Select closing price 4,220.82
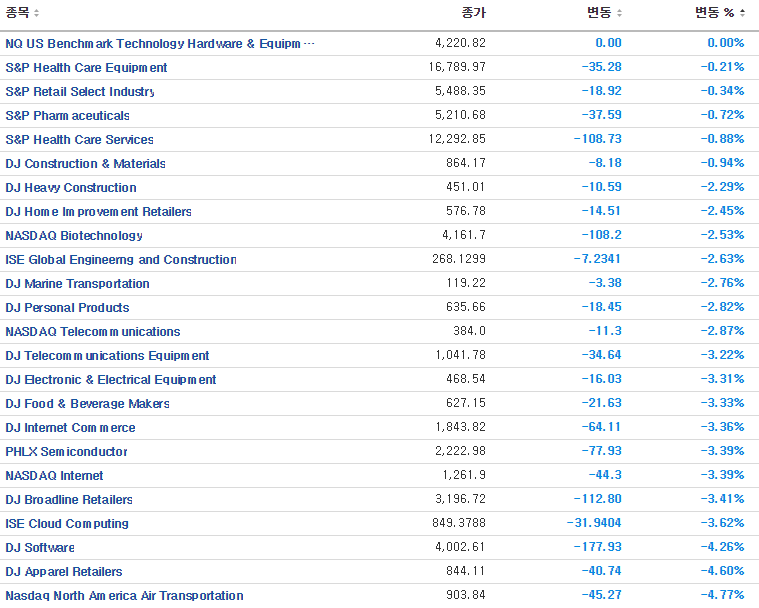The width and height of the screenshot is (759, 608). click(460, 43)
